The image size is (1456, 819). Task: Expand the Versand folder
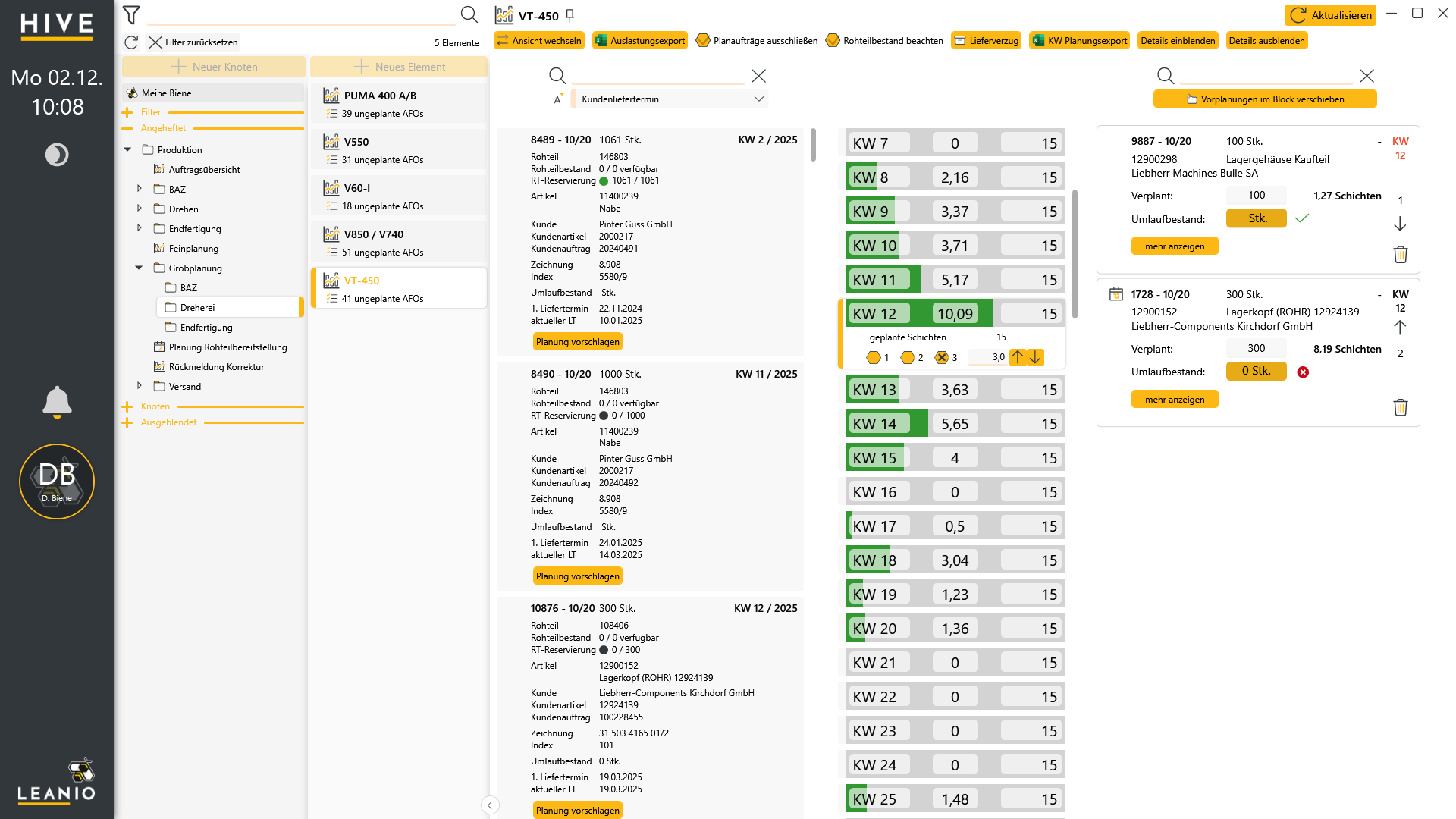(x=139, y=386)
